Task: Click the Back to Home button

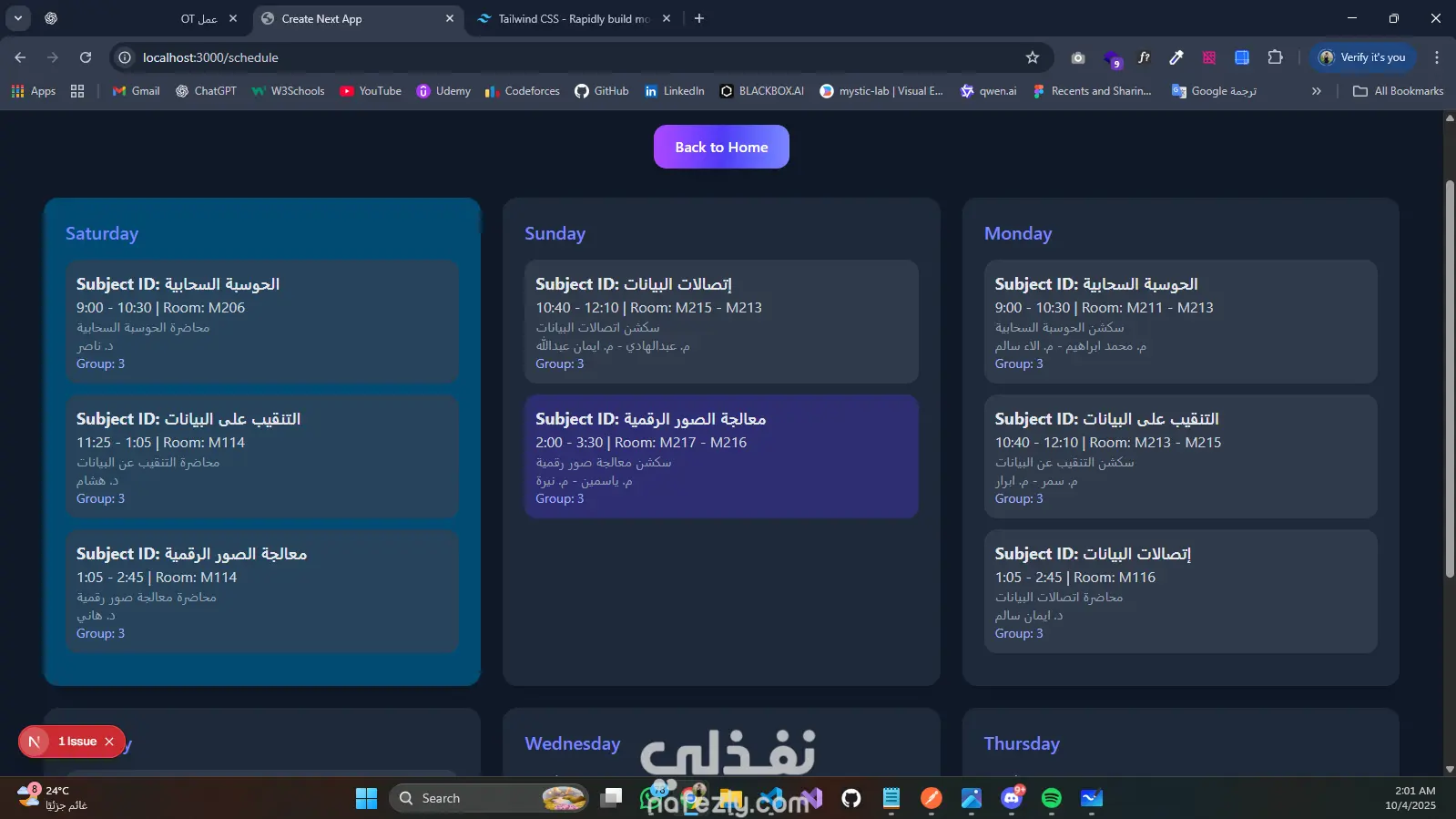Action: tap(721, 147)
